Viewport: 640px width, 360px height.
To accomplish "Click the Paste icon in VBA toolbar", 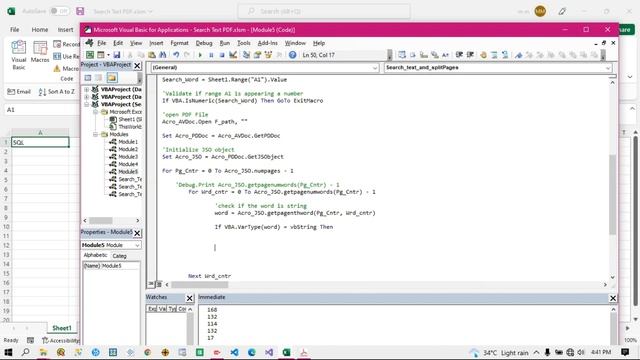I will point(152,55).
